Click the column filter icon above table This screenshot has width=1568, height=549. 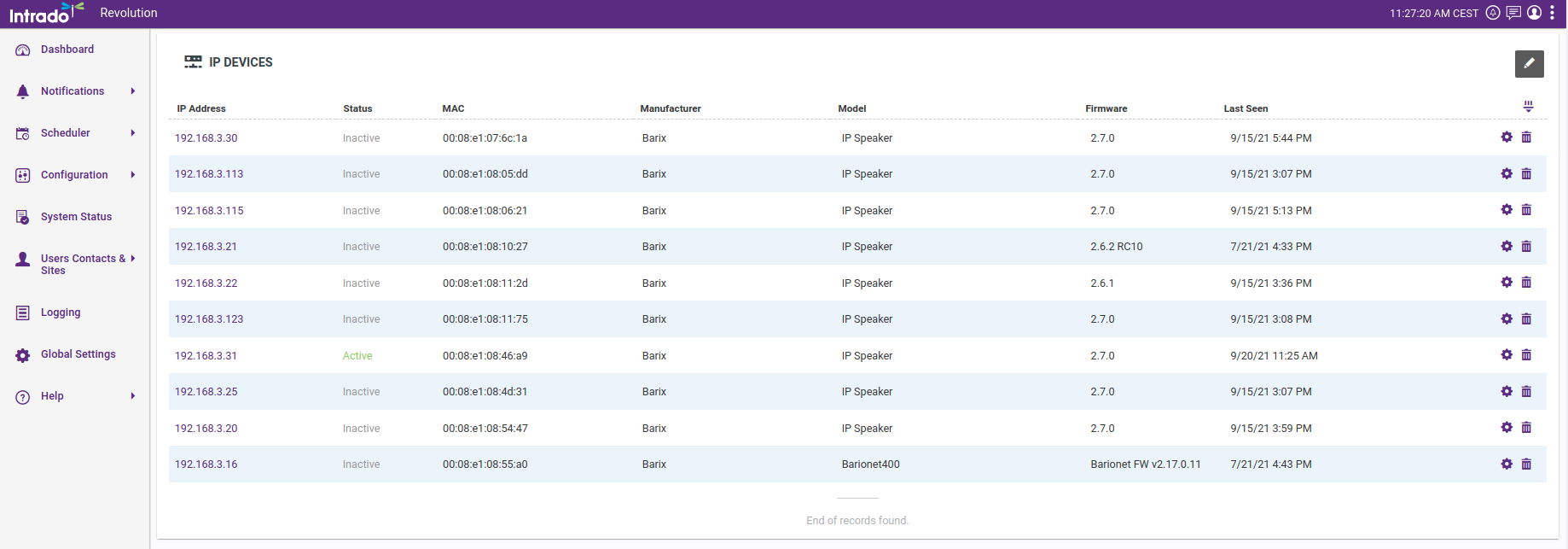pyautogui.click(x=1528, y=107)
